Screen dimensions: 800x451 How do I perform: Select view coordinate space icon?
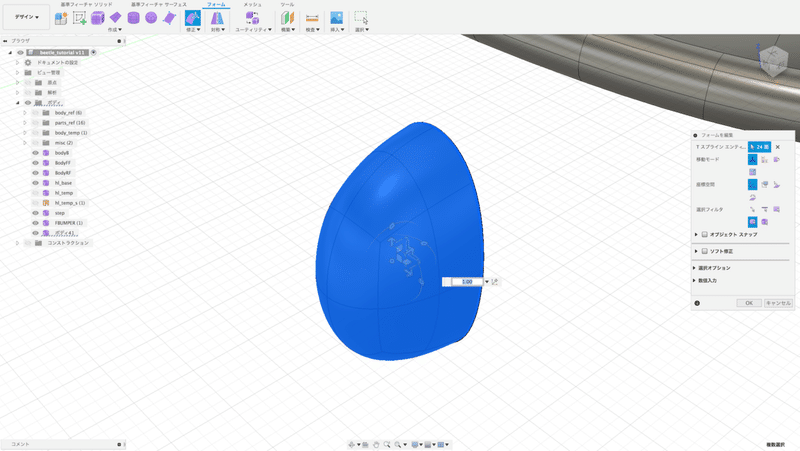764,184
